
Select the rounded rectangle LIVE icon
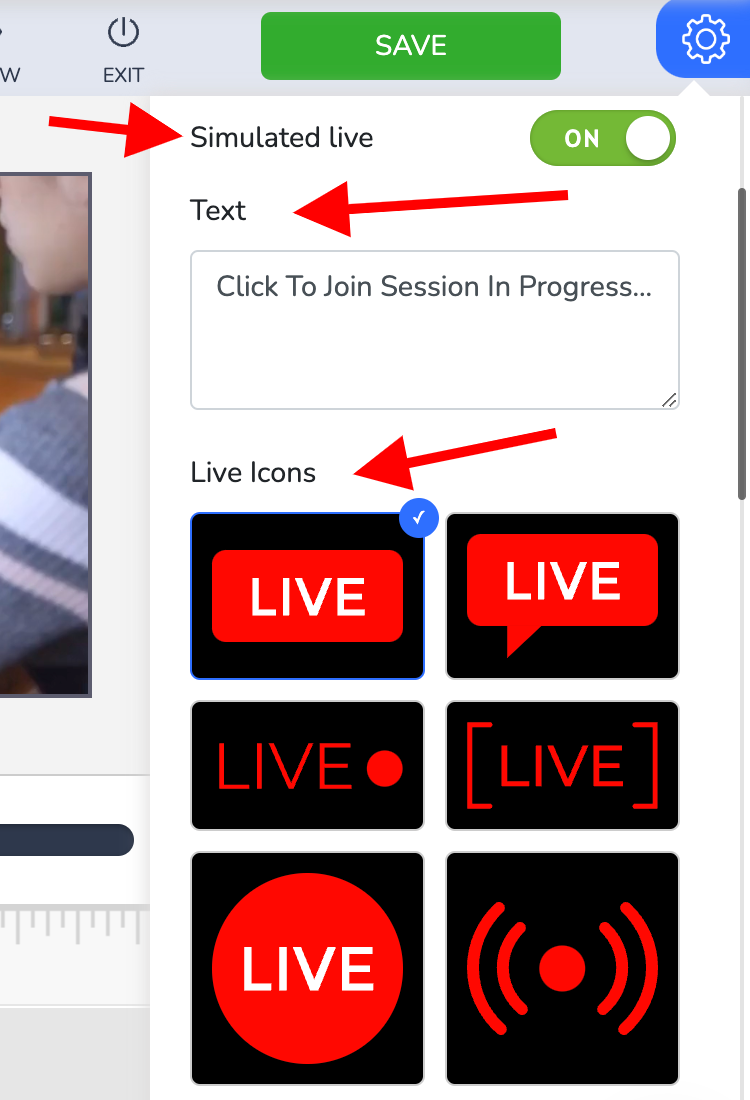coord(307,596)
